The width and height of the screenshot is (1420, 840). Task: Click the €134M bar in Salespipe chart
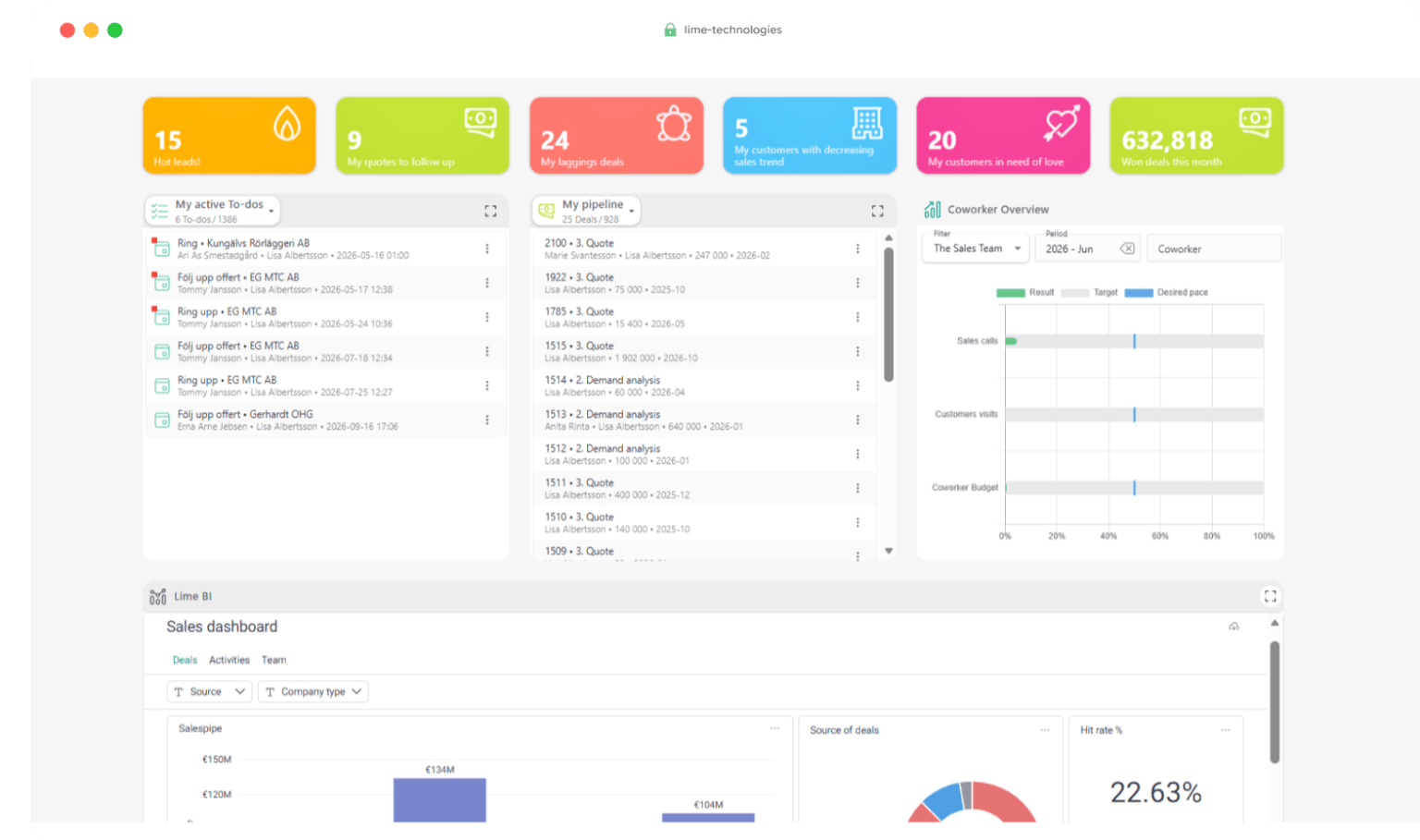[x=440, y=800]
